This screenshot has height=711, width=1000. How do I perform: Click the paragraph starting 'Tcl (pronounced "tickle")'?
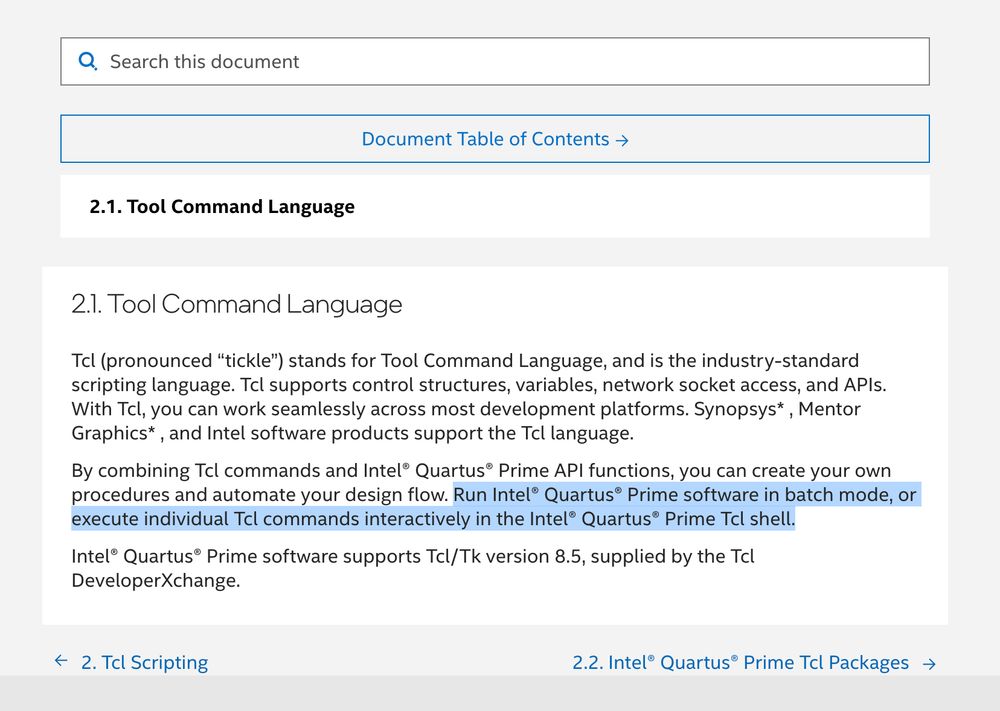[479, 397]
